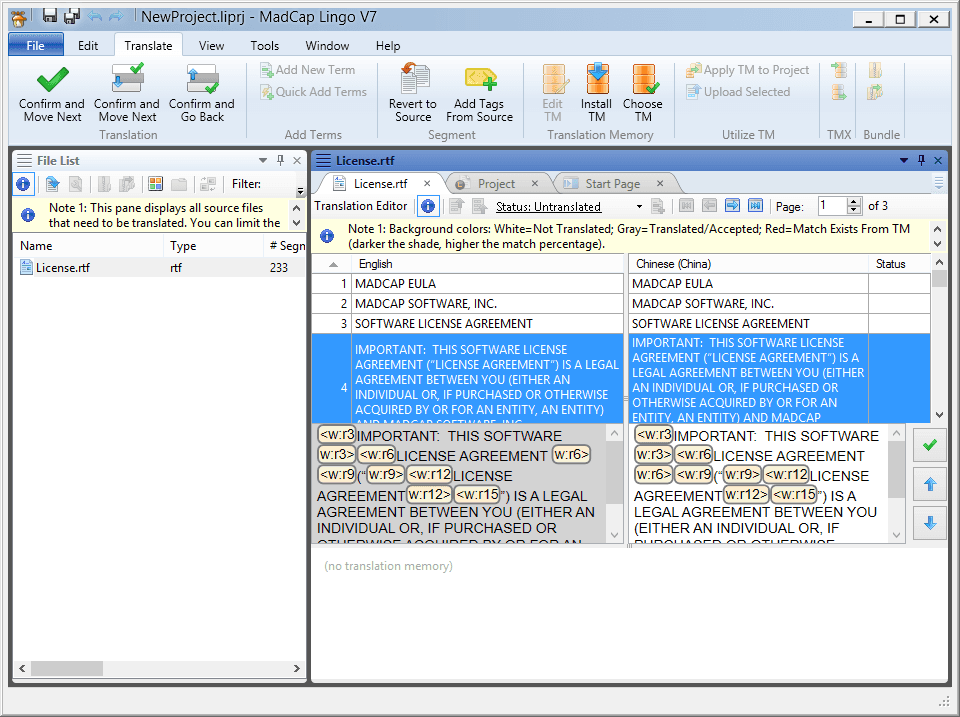Click Filter label in File List toolbar

[246, 184]
